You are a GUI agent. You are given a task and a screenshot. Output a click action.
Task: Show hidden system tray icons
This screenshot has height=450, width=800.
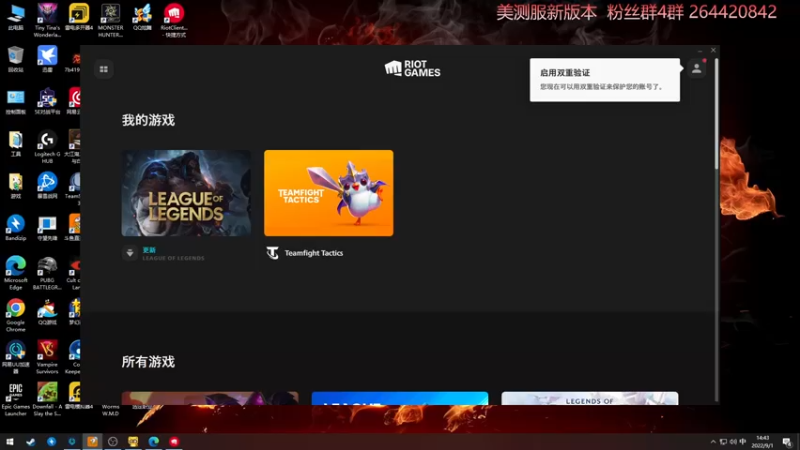click(x=713, y=442)
